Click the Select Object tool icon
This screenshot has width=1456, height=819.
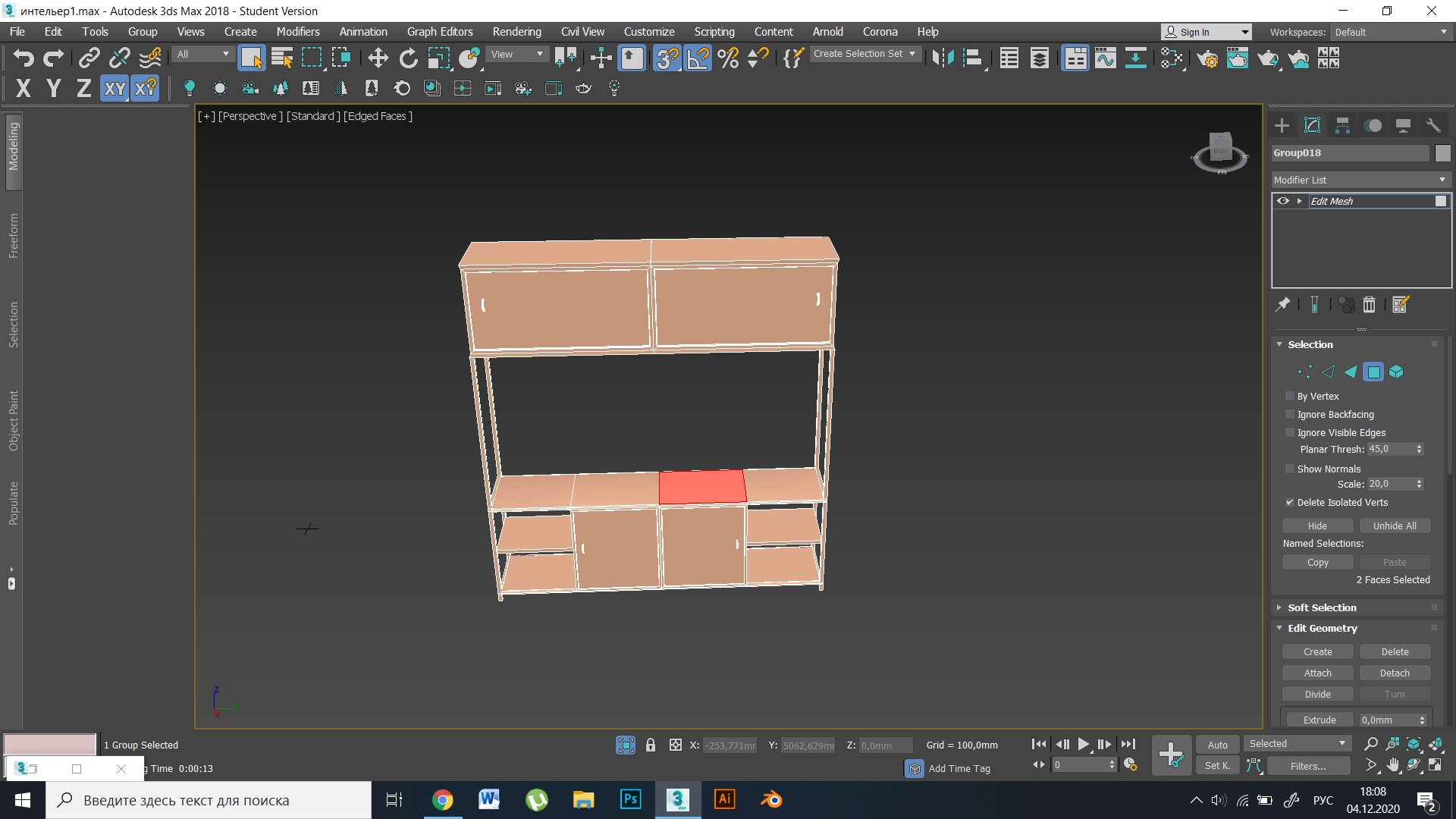coord(252,58)
